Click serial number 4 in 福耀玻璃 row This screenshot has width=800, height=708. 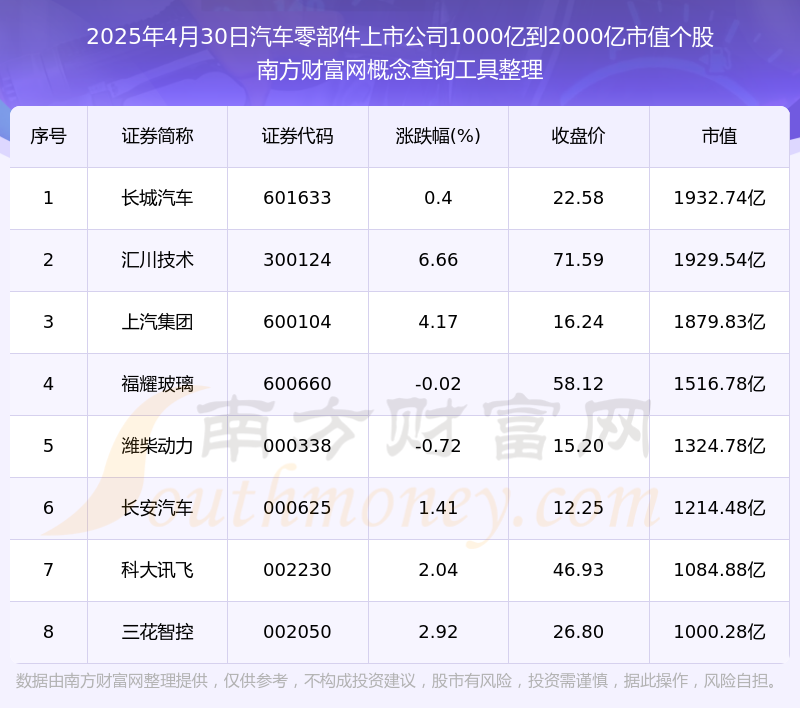[48, 384]
